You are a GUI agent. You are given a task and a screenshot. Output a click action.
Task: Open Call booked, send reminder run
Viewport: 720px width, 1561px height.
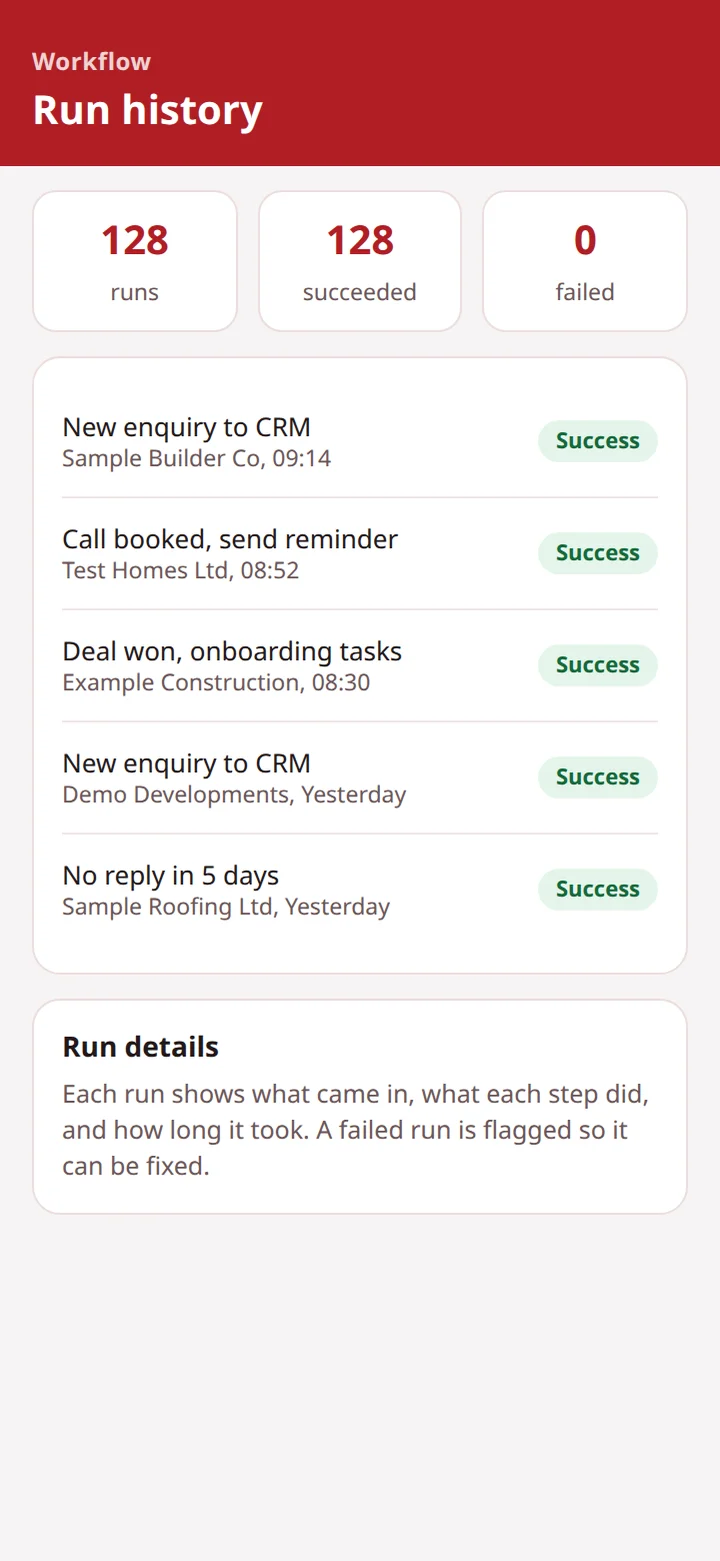click(x=360, y=554)
